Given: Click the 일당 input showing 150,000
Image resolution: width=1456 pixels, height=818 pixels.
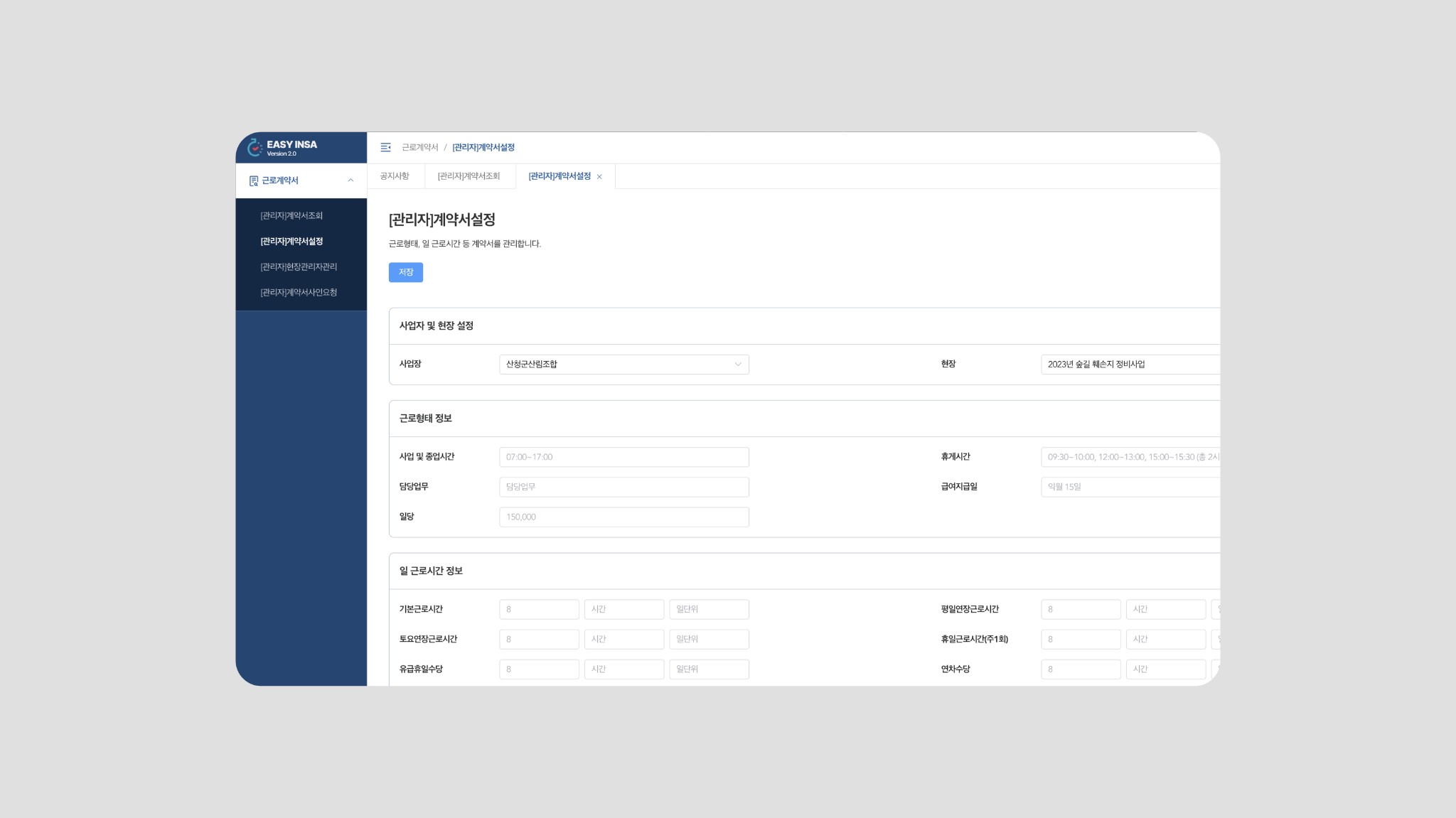Looking at the screenshot, I should 623,517.
